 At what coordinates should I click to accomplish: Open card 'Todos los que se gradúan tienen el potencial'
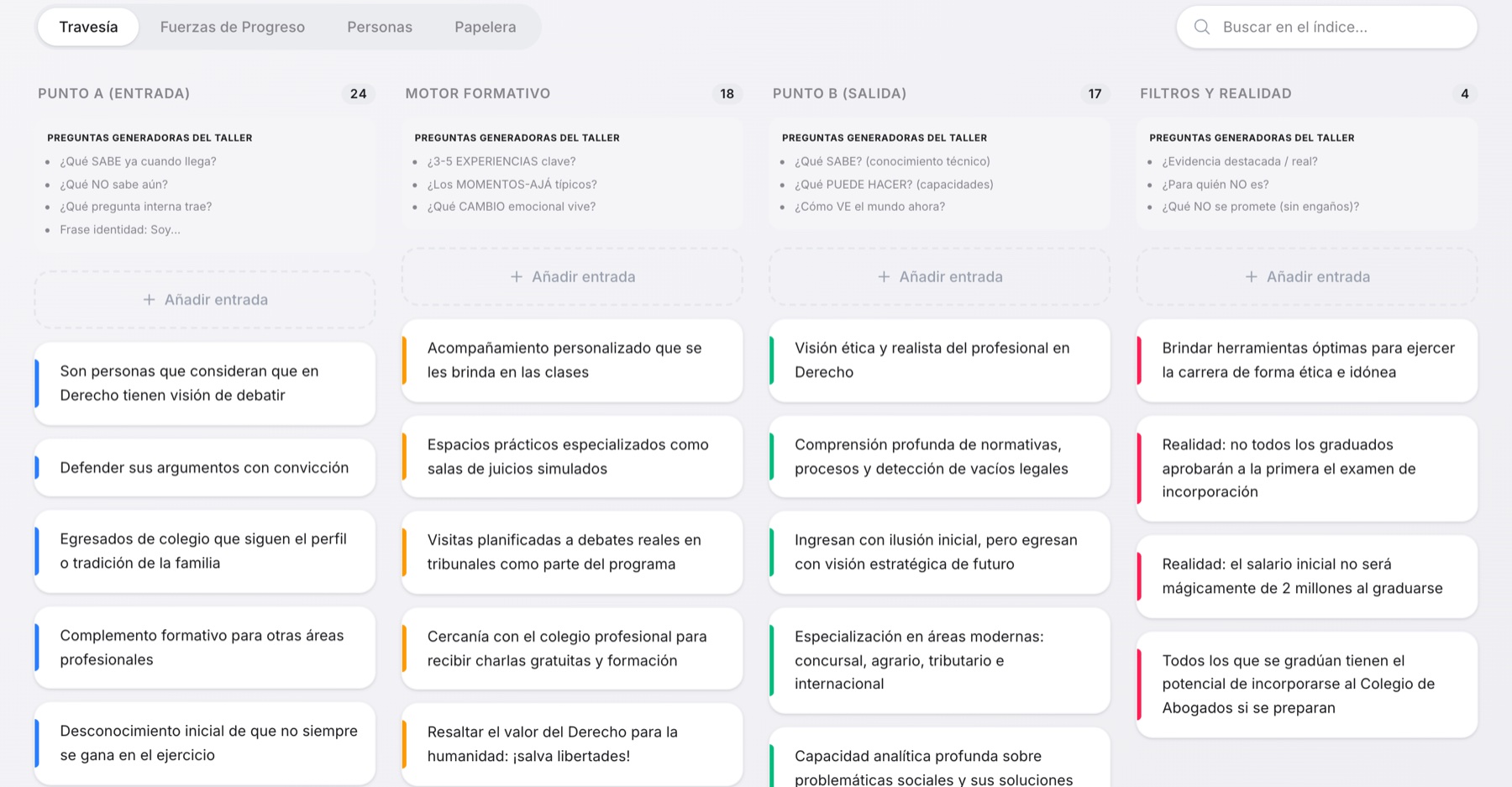coord(1307,685)
